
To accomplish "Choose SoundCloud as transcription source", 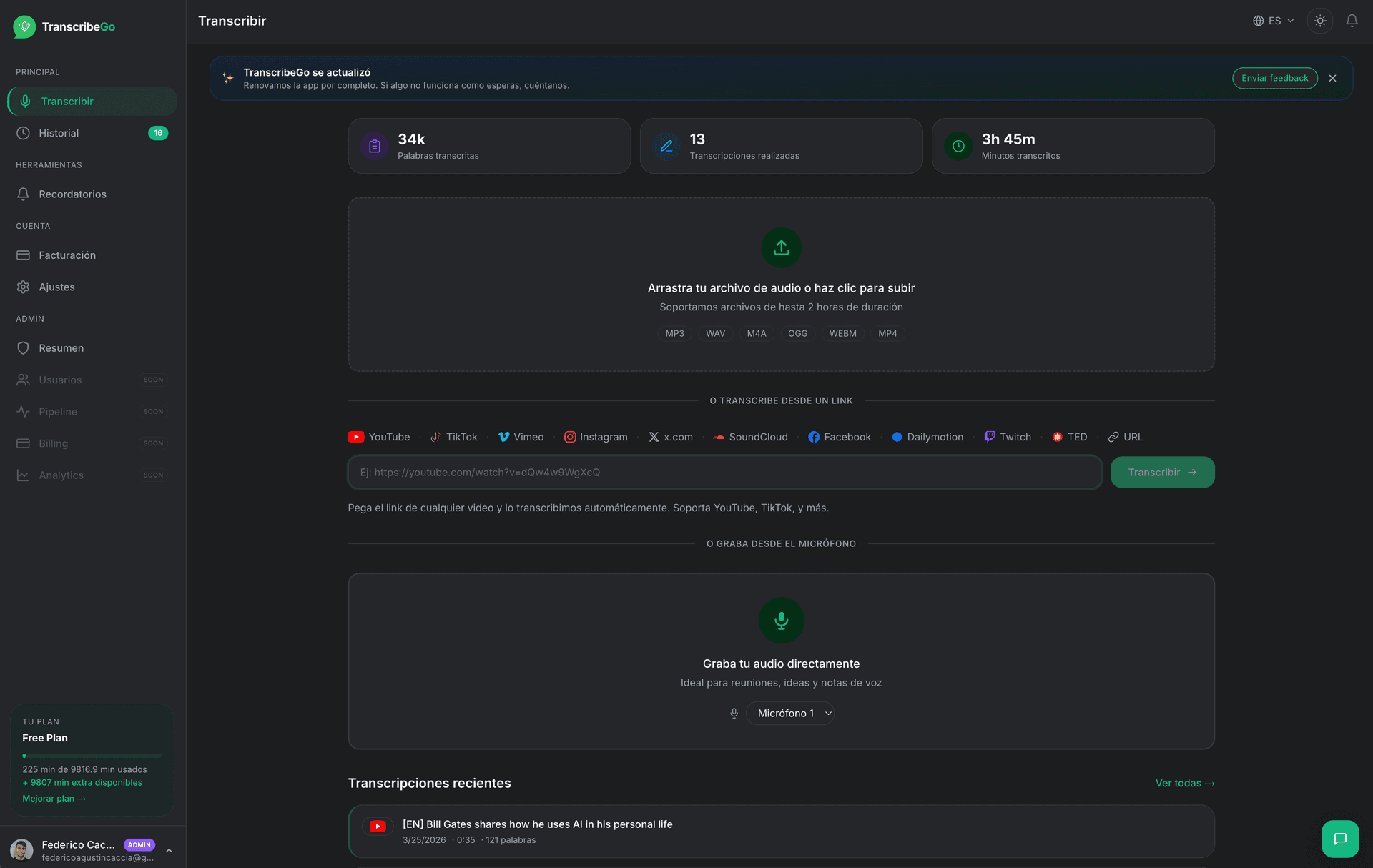I will [x=718, y=436].
